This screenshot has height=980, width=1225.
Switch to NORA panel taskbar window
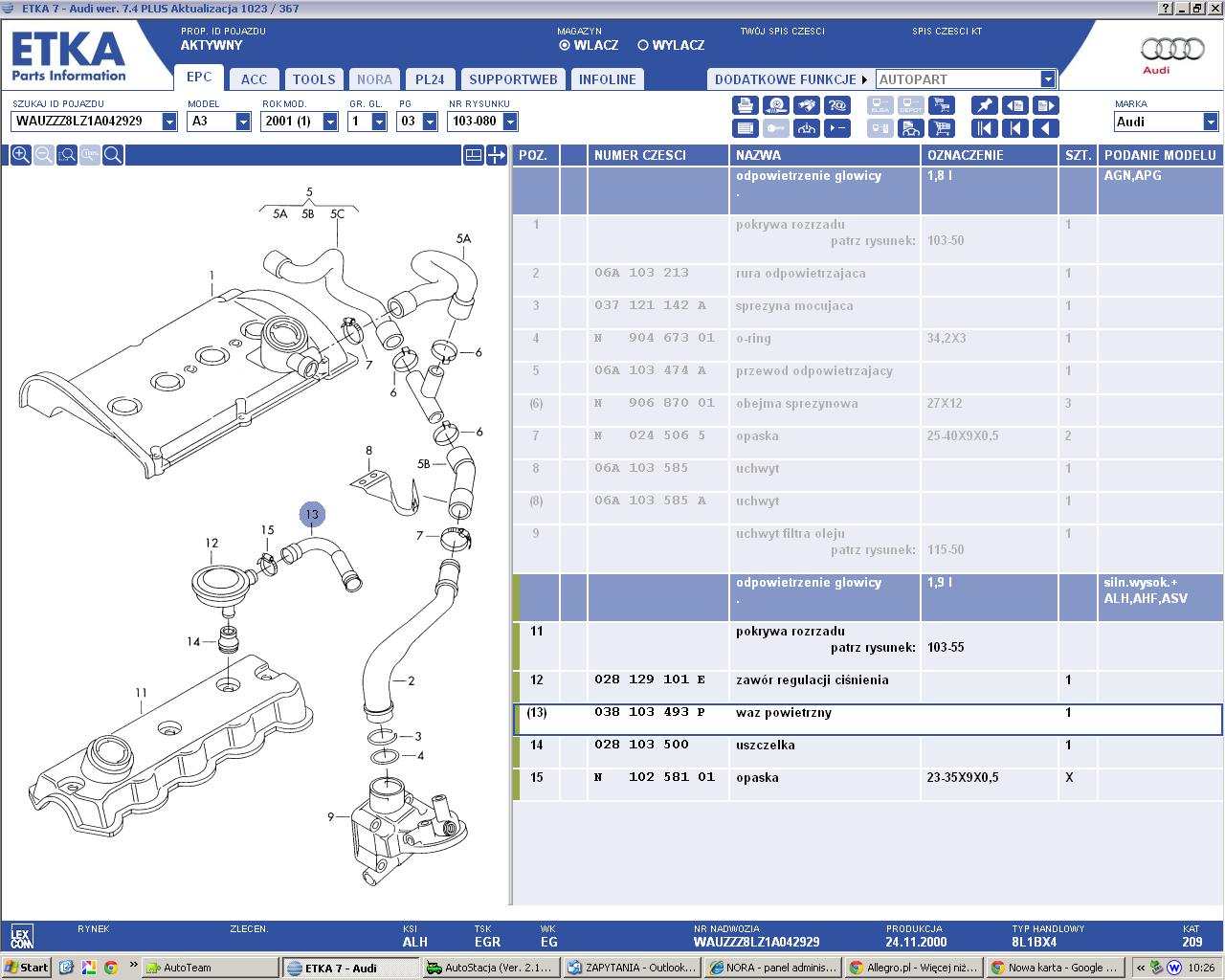pos(773,968)
